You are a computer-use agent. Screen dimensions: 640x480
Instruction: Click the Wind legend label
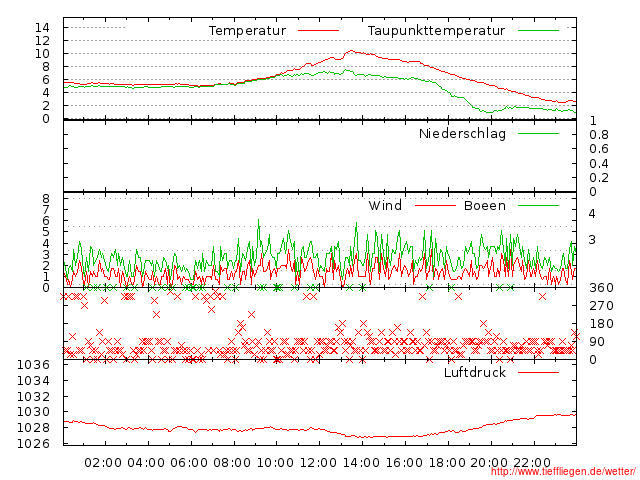point(385,205)
